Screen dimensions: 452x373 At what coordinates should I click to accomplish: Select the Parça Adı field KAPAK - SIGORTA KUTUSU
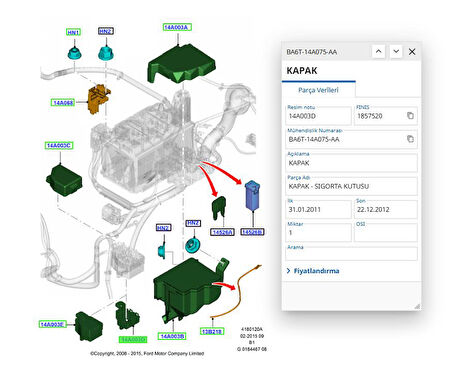coord(351,186)
